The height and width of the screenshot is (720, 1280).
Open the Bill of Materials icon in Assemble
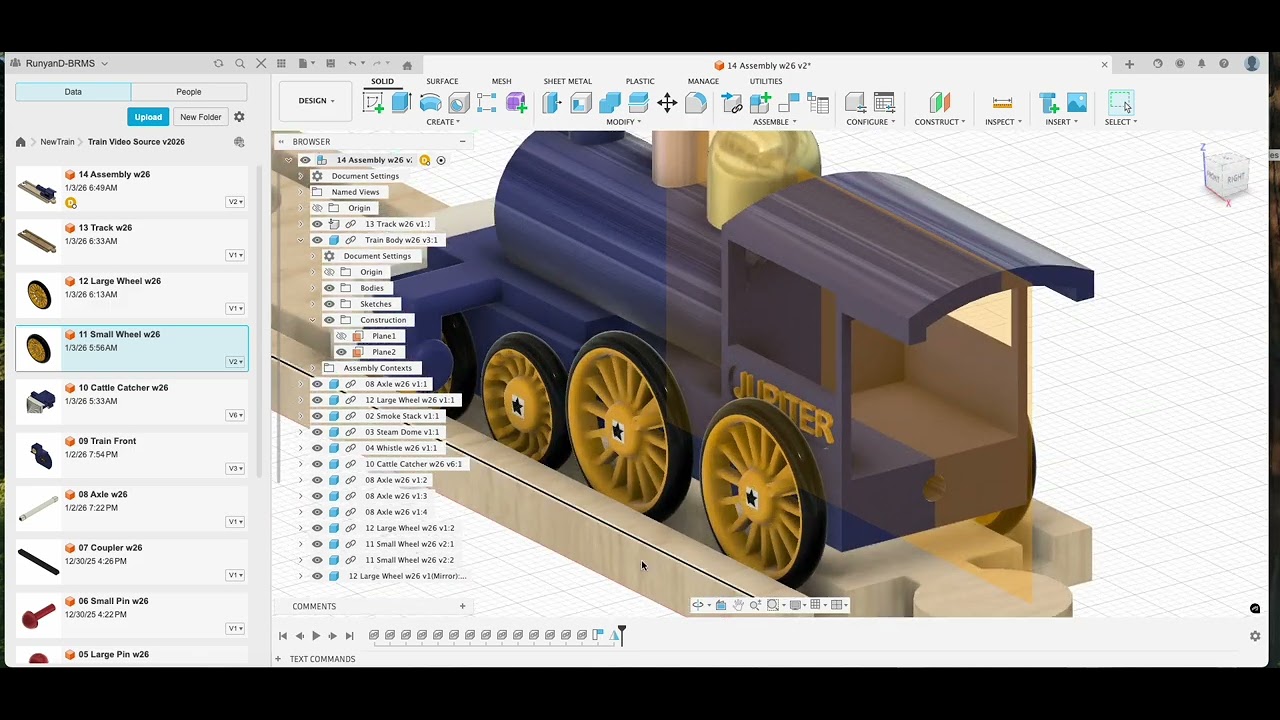coord(818,103)
